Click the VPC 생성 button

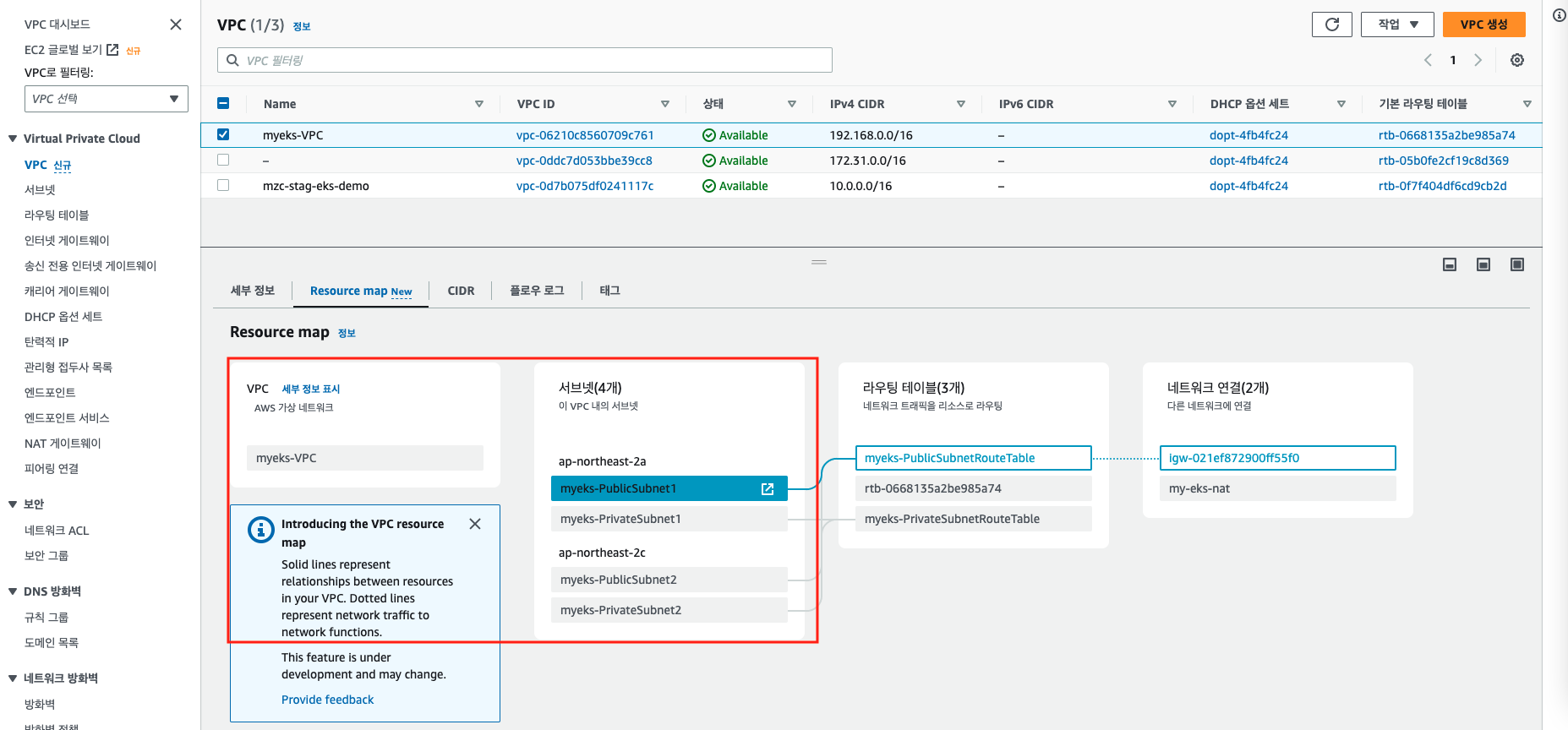[x=1484, y=25]
